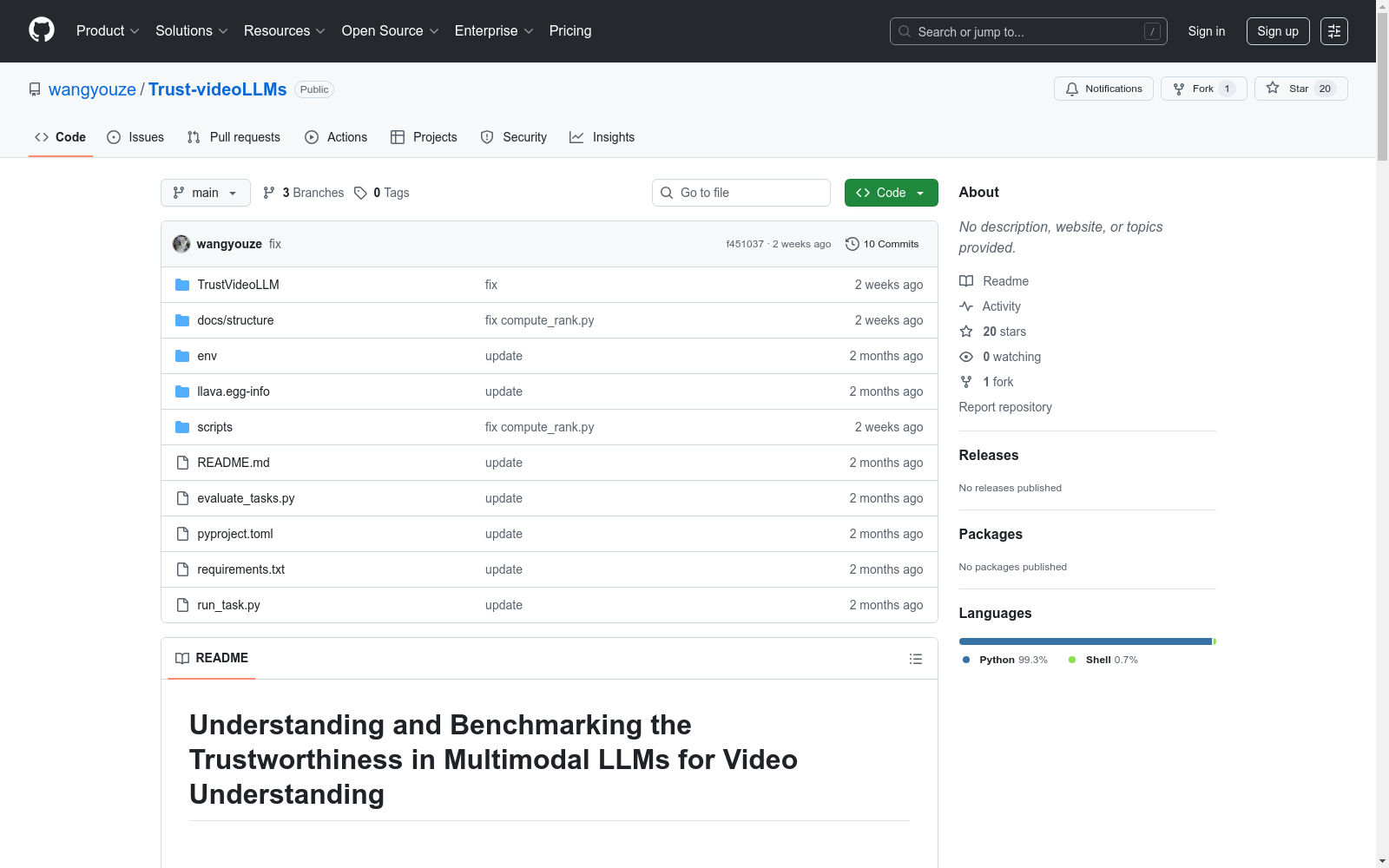Click the llava.egg-info folder icon
Image resolution: width=1389 pixels, height=868 pixels.
182,391
